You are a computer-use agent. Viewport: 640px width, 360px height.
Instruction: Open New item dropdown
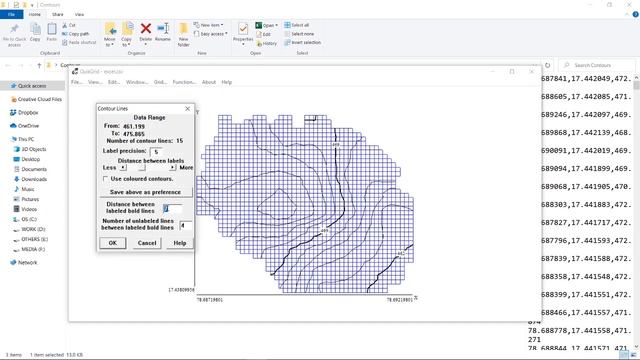pyautogui.click(x=208, y=25)
